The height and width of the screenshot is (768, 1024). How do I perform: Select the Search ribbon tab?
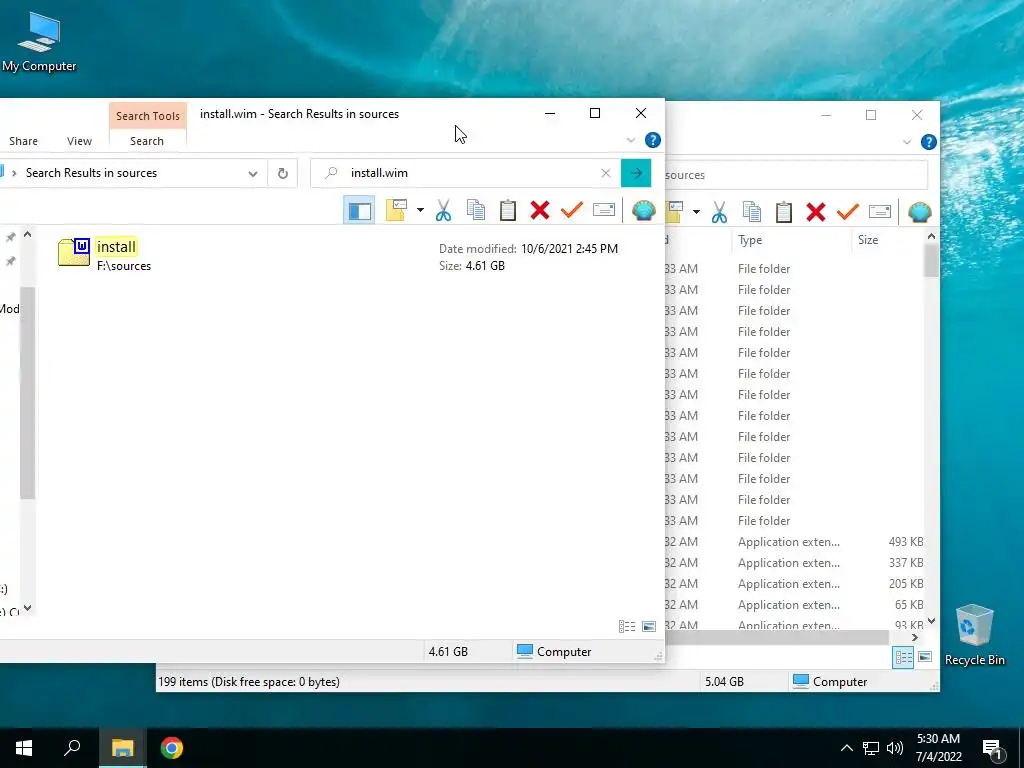coord(147,141)
